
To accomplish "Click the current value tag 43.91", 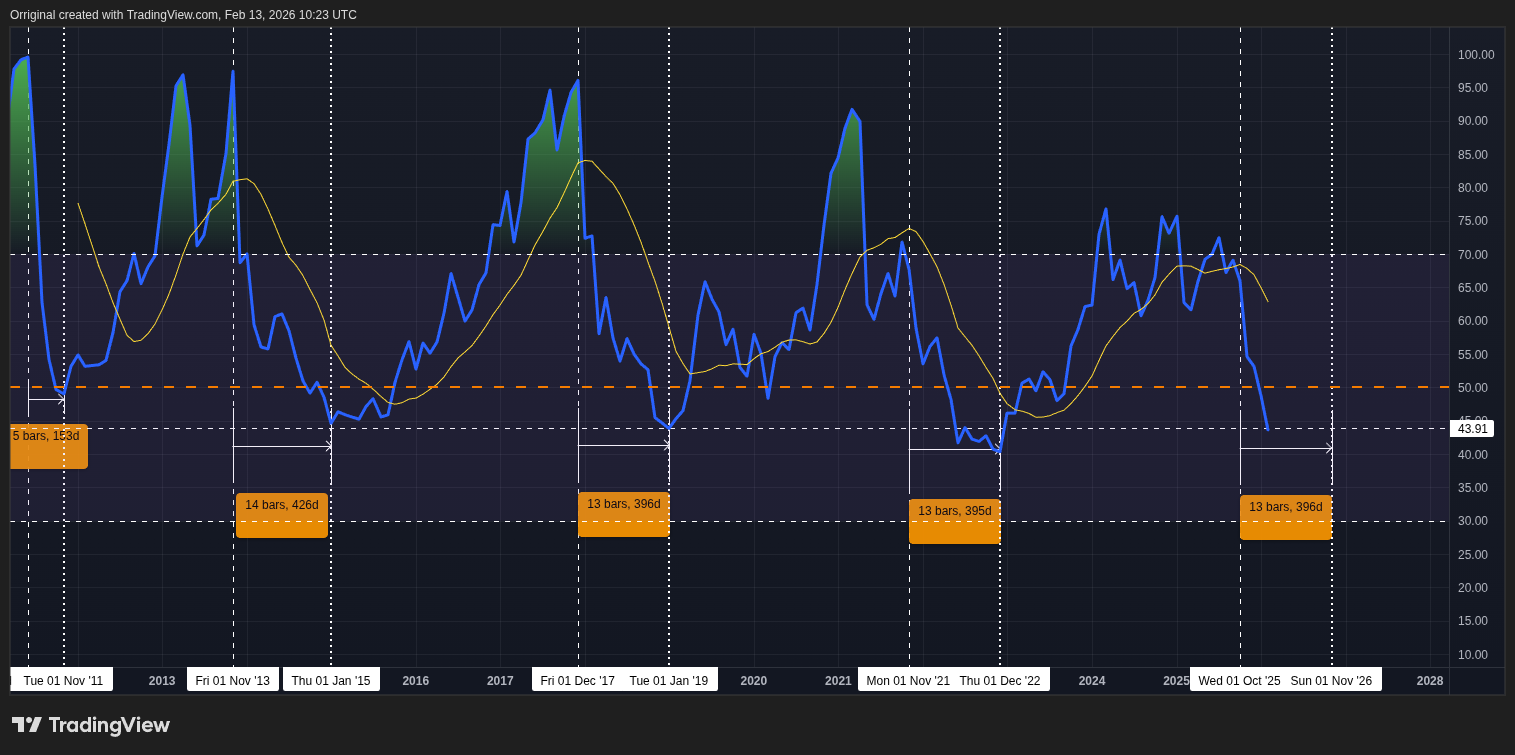I will (1472, 428).
